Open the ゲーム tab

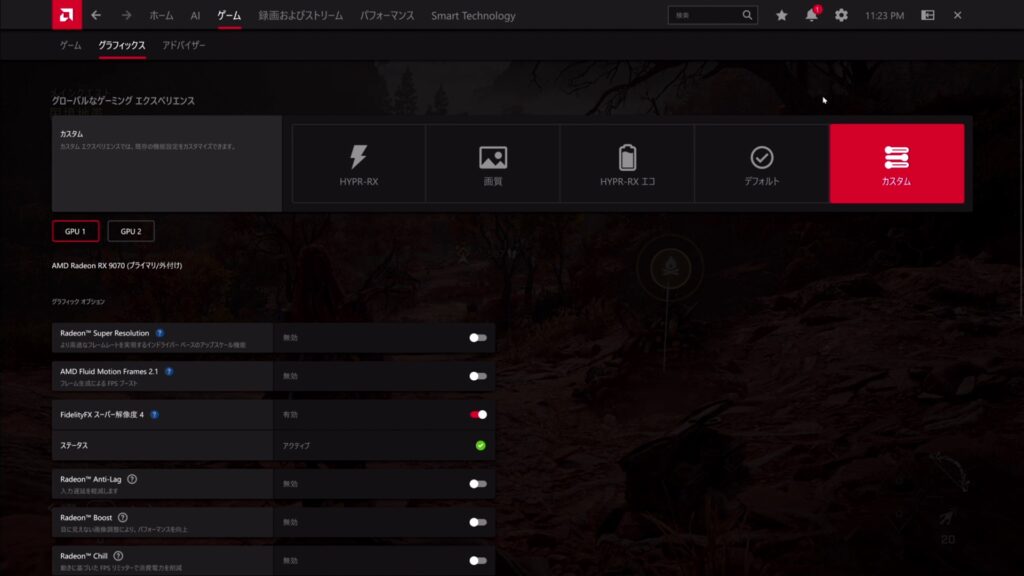pos(229,16)
